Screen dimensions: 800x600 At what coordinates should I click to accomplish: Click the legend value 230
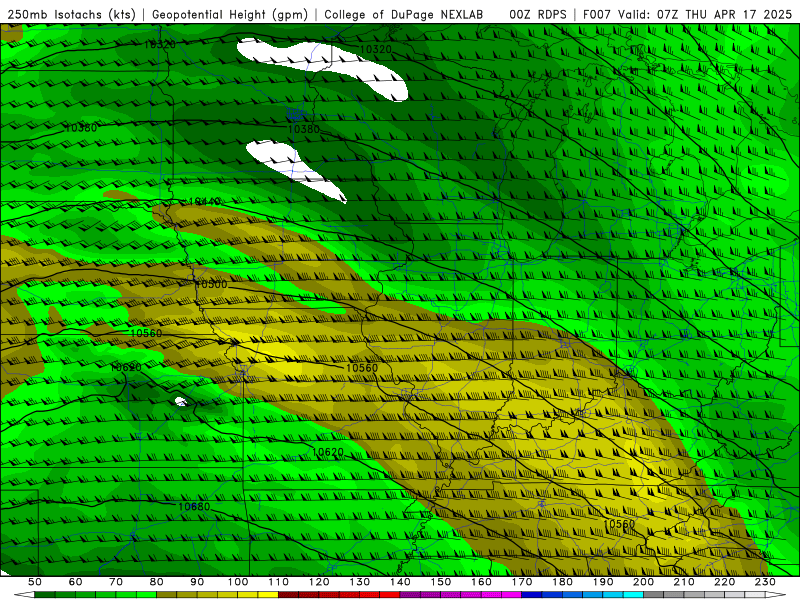765,582
